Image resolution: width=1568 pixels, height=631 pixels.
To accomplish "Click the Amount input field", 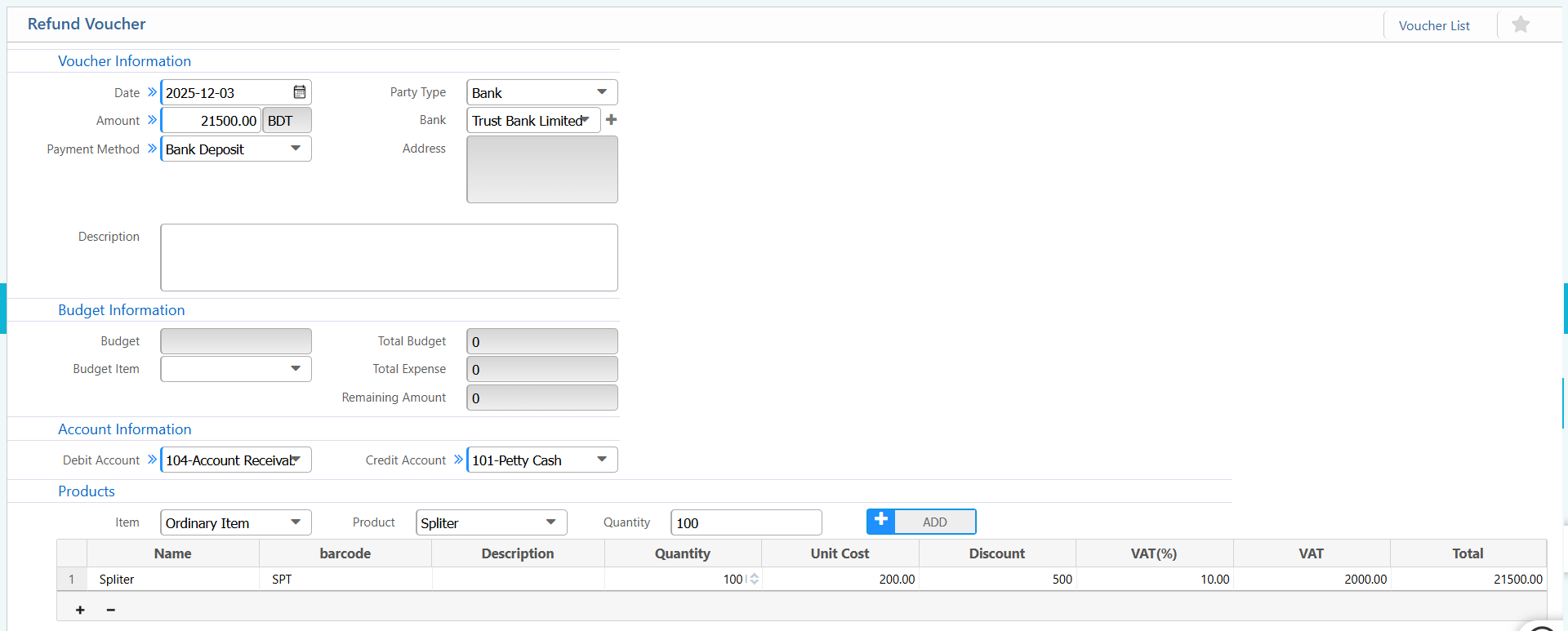I will pyautogui.click(x=212, y=121).
